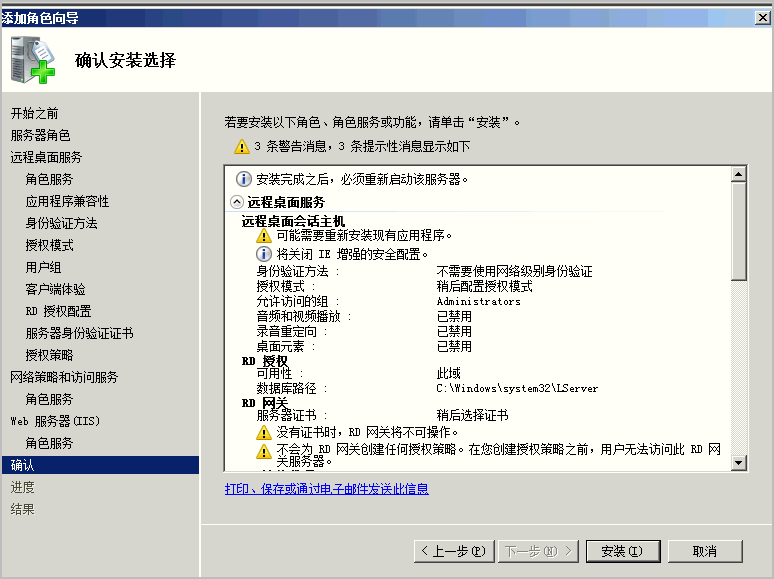Click the RD 网关 heading in summary

pyautogui.click(x=265, y=403)
